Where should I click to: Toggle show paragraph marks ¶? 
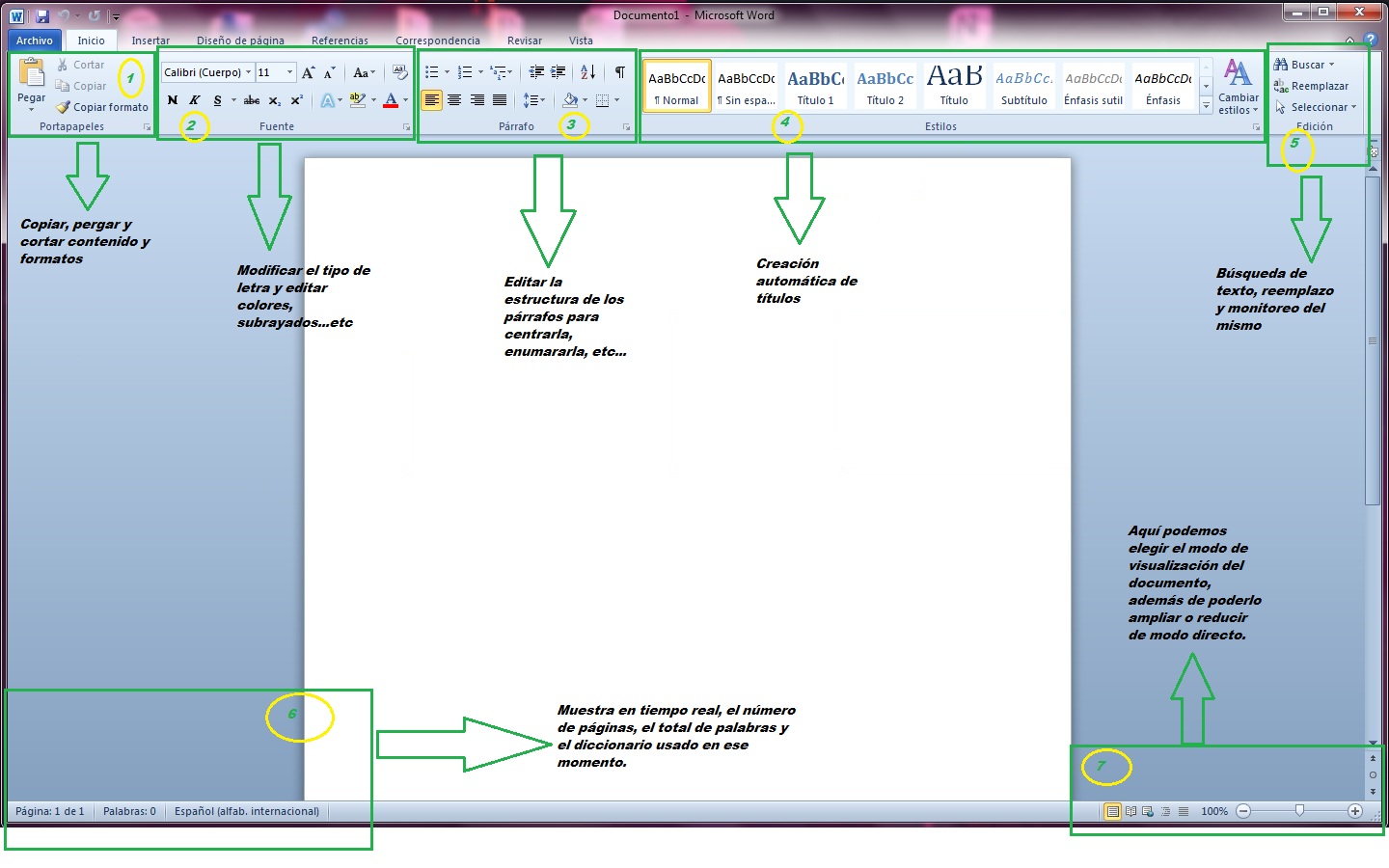[620, 72]
